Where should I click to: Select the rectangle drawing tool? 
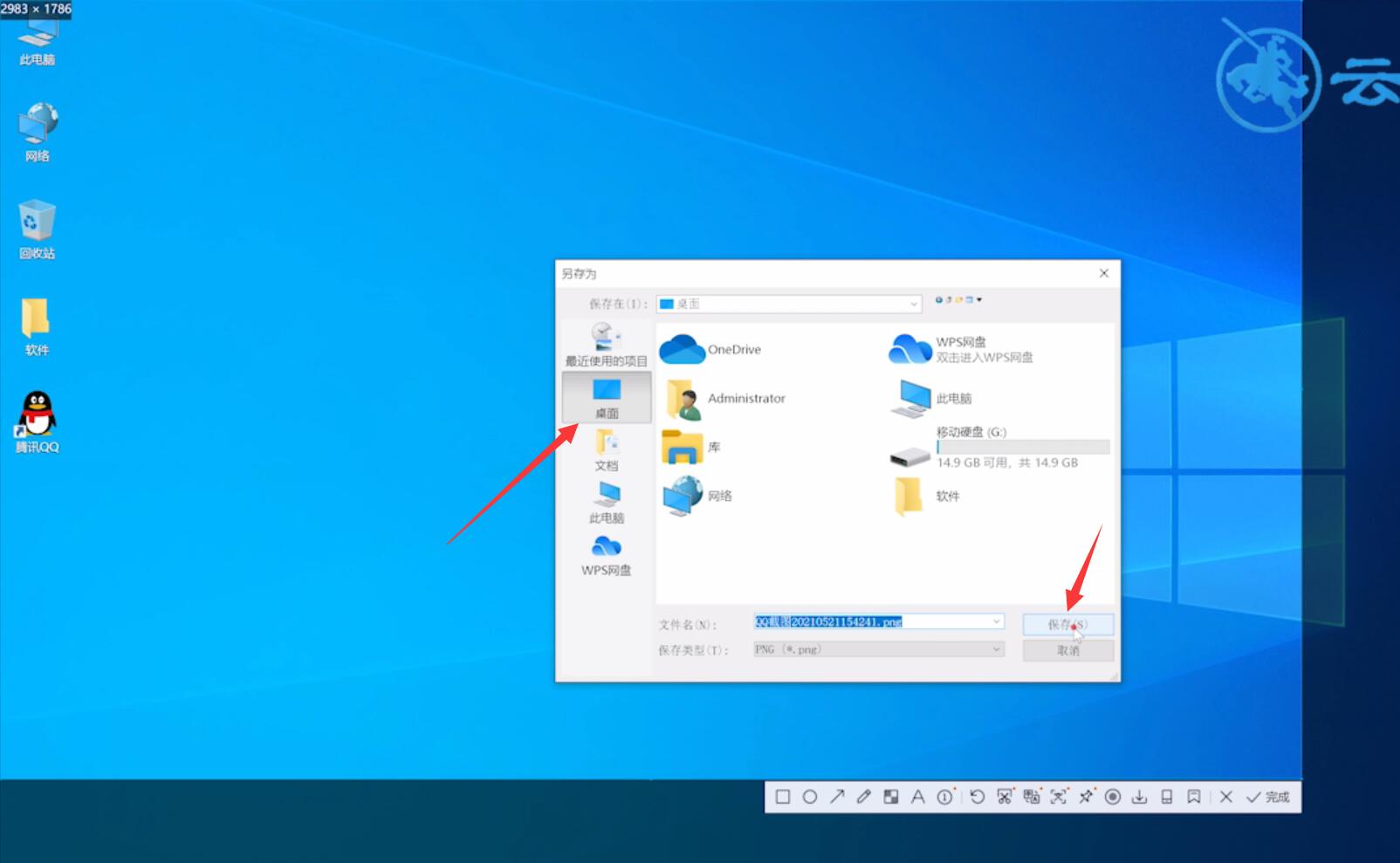coord(783,797)
